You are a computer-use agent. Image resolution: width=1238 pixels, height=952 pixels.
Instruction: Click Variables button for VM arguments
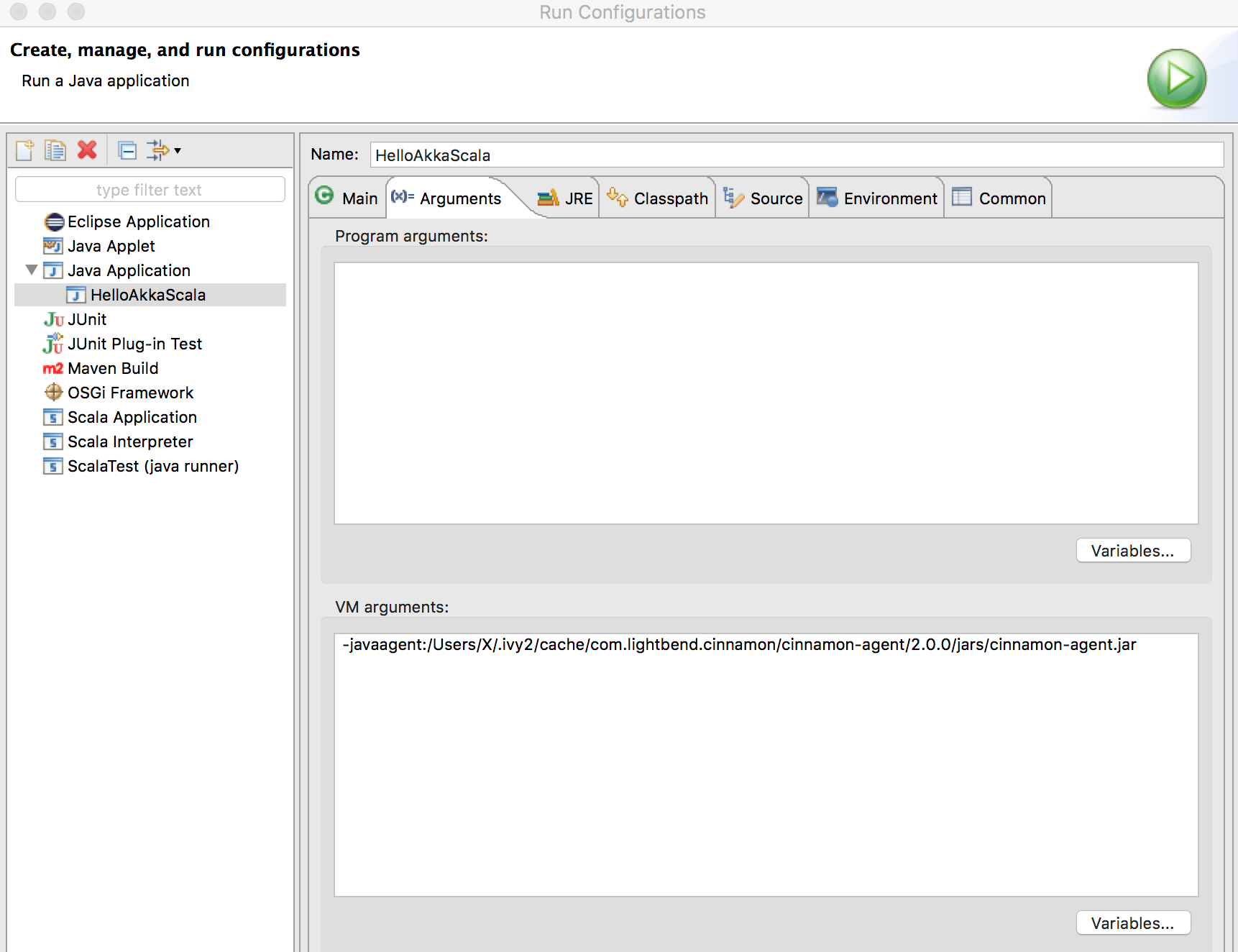[1133, 923]
